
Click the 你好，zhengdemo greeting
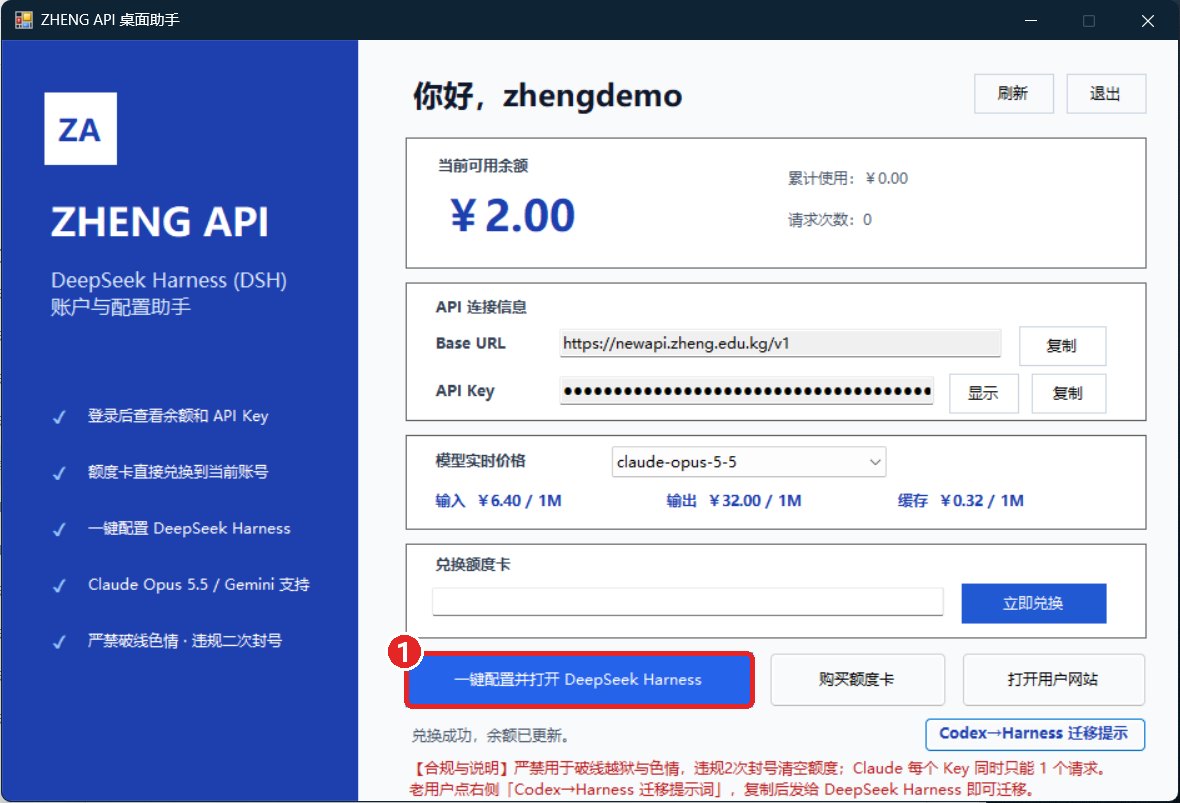(547, 96)
